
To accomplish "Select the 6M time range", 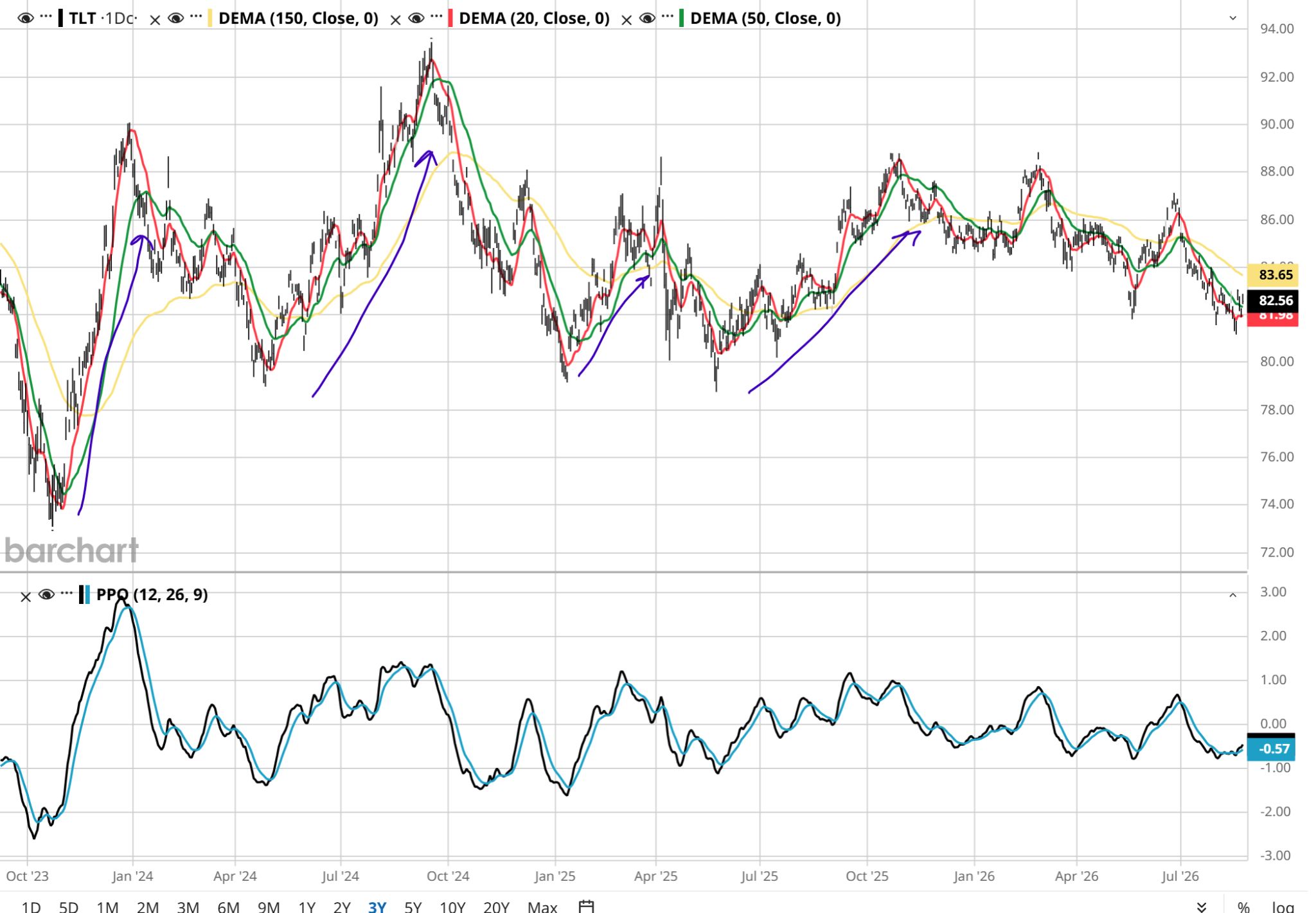I will tap(228, 907).
